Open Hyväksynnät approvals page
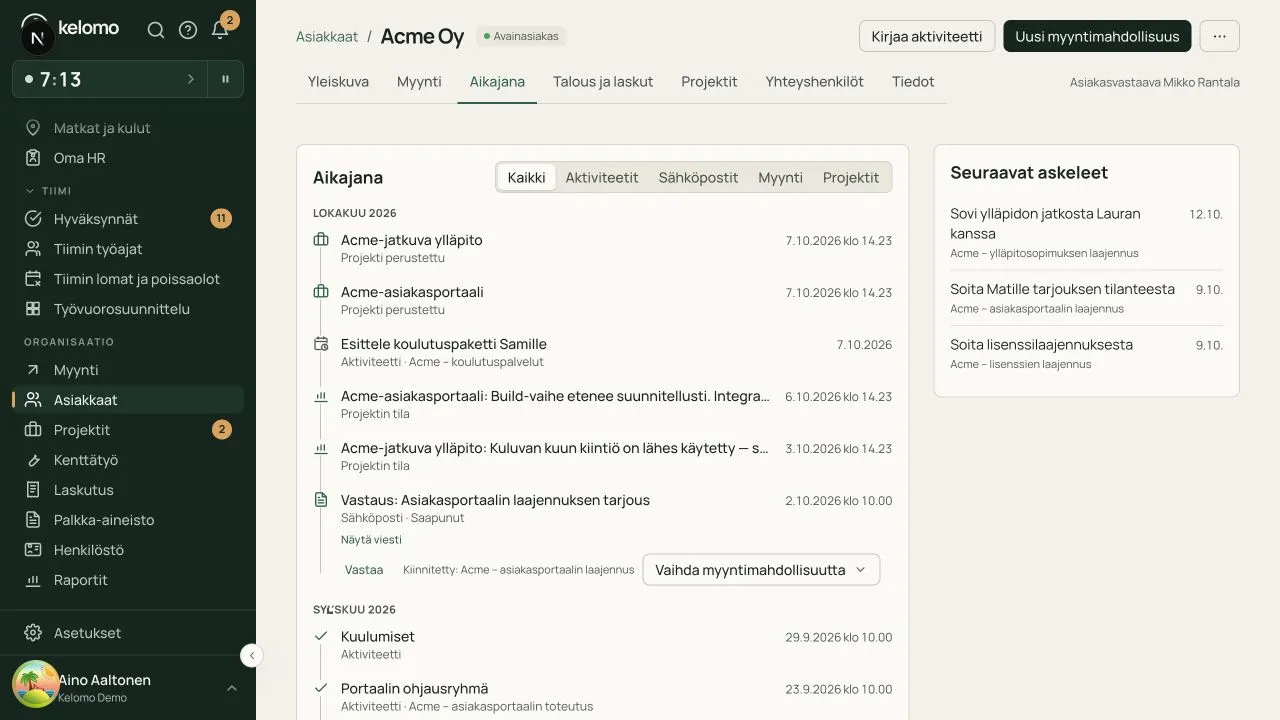The height and width of the screenshot is (720, 1280). 128,219
